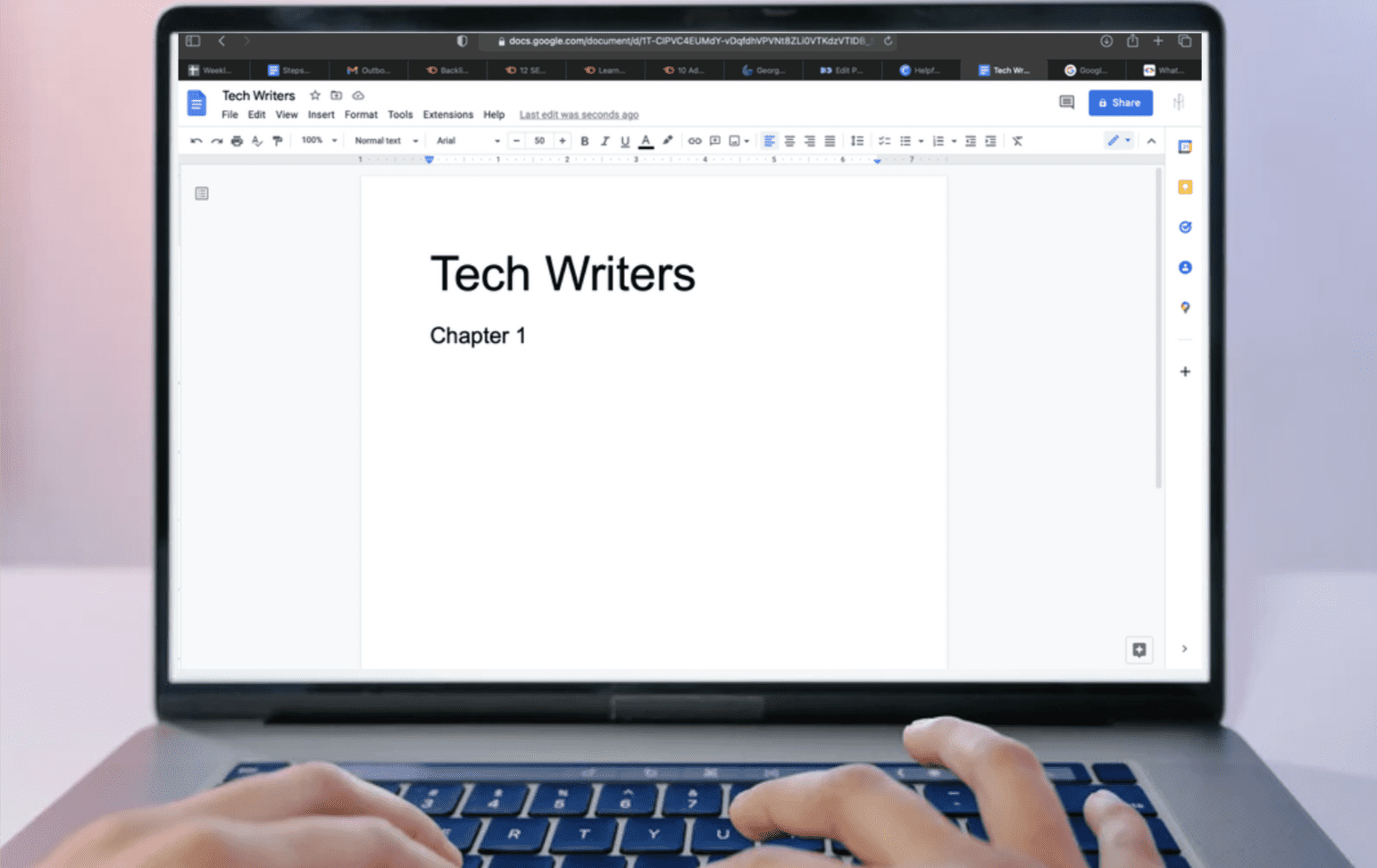Move the document to a folder

pos(337,96)
